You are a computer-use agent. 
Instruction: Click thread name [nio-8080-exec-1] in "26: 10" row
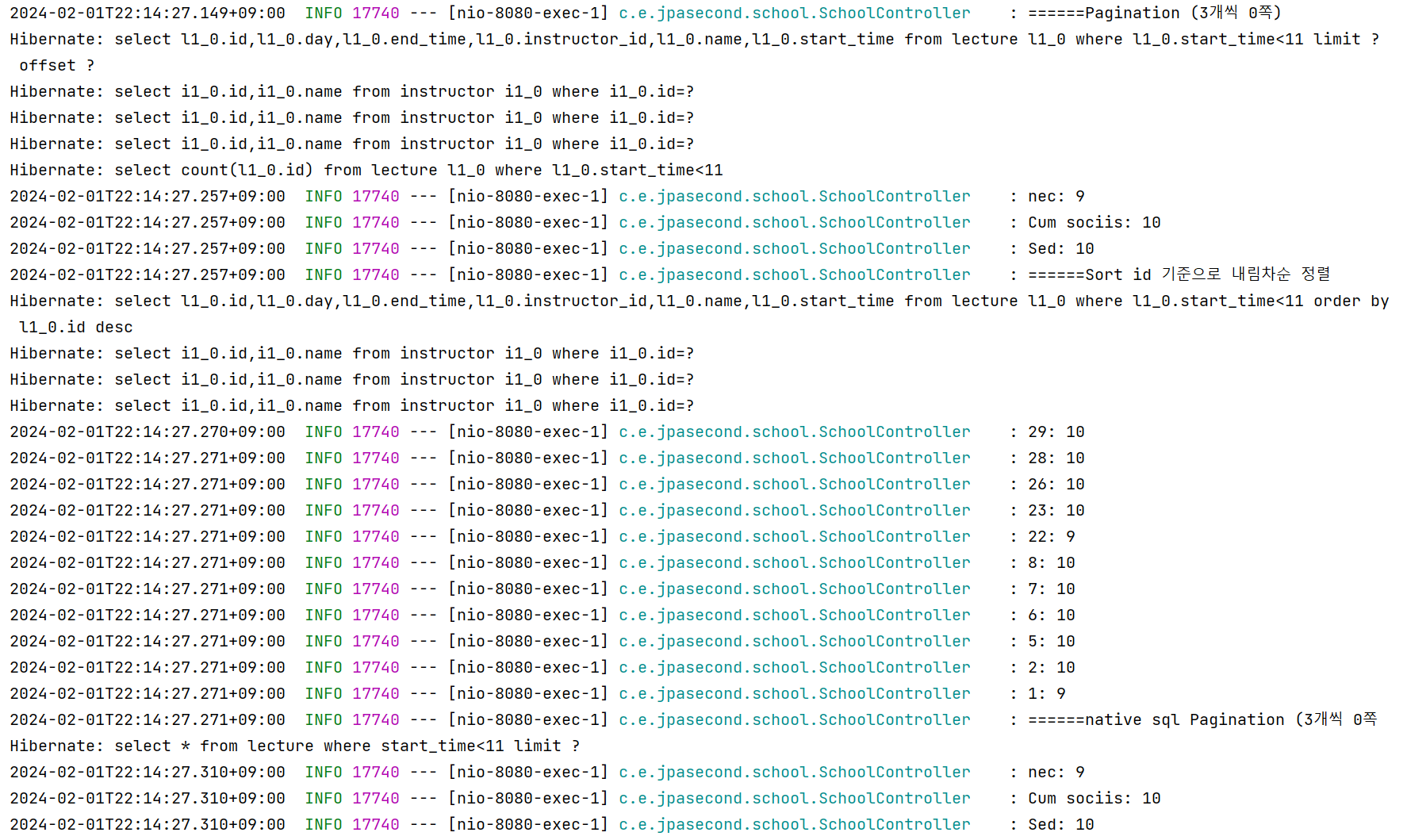pos(528,484)
